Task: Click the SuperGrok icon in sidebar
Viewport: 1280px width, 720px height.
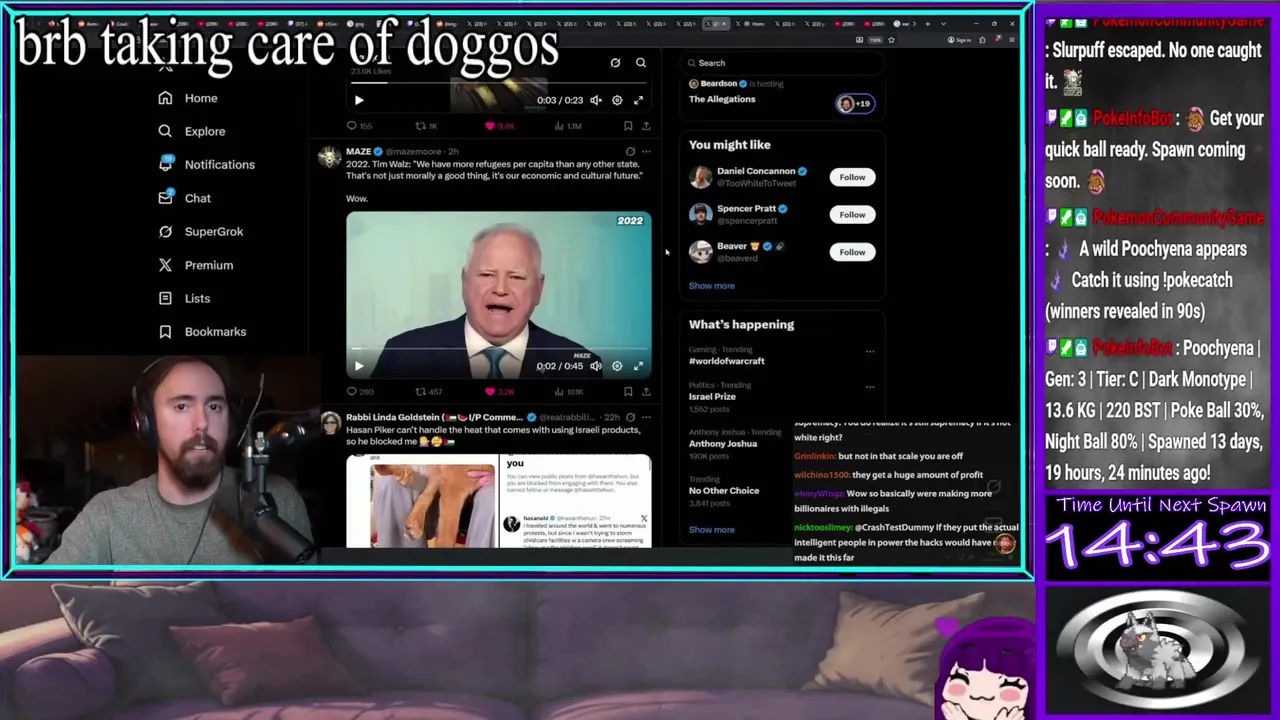Action: [x=165, y=231]
